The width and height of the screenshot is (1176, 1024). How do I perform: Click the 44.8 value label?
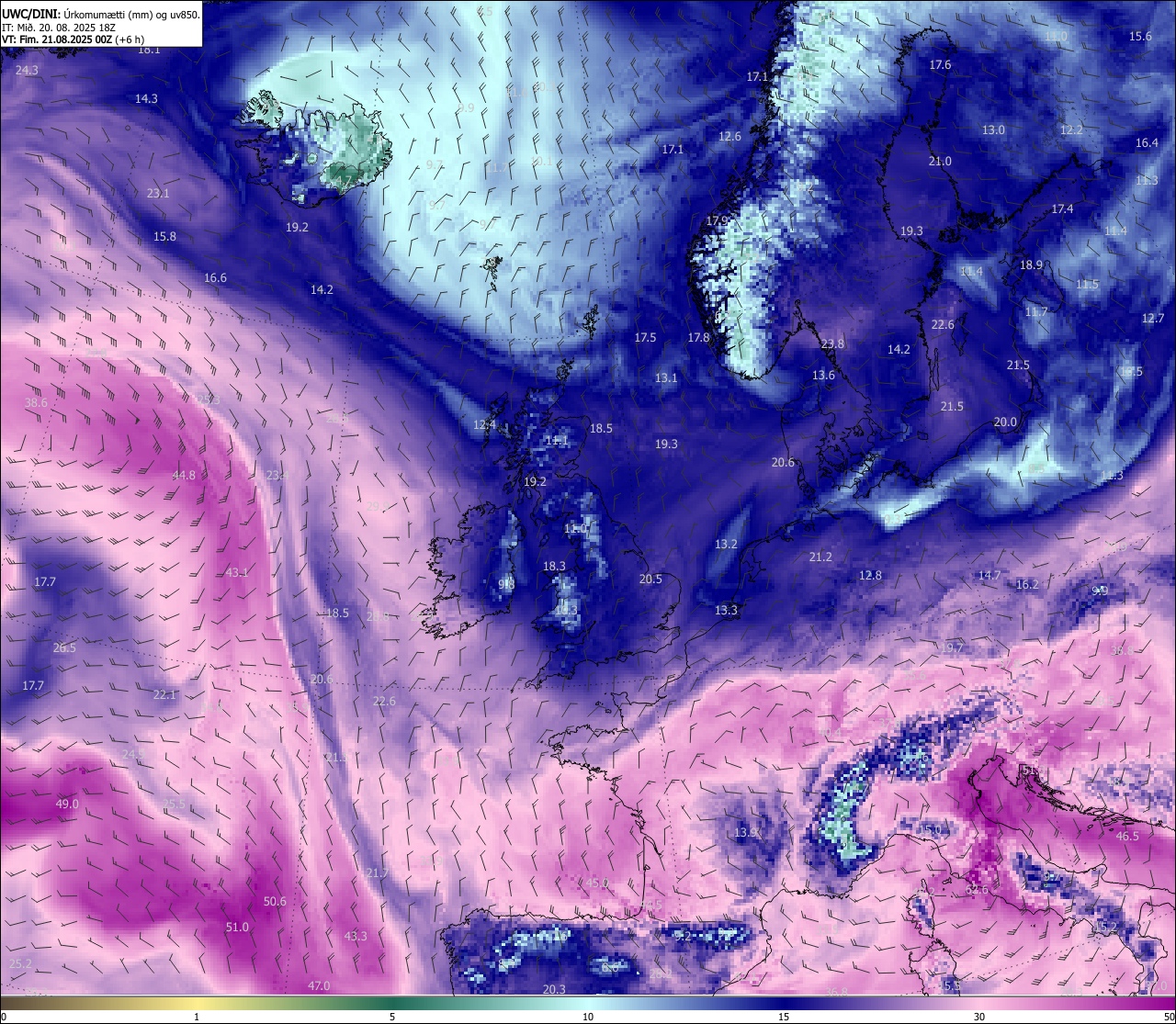point(184,475)
